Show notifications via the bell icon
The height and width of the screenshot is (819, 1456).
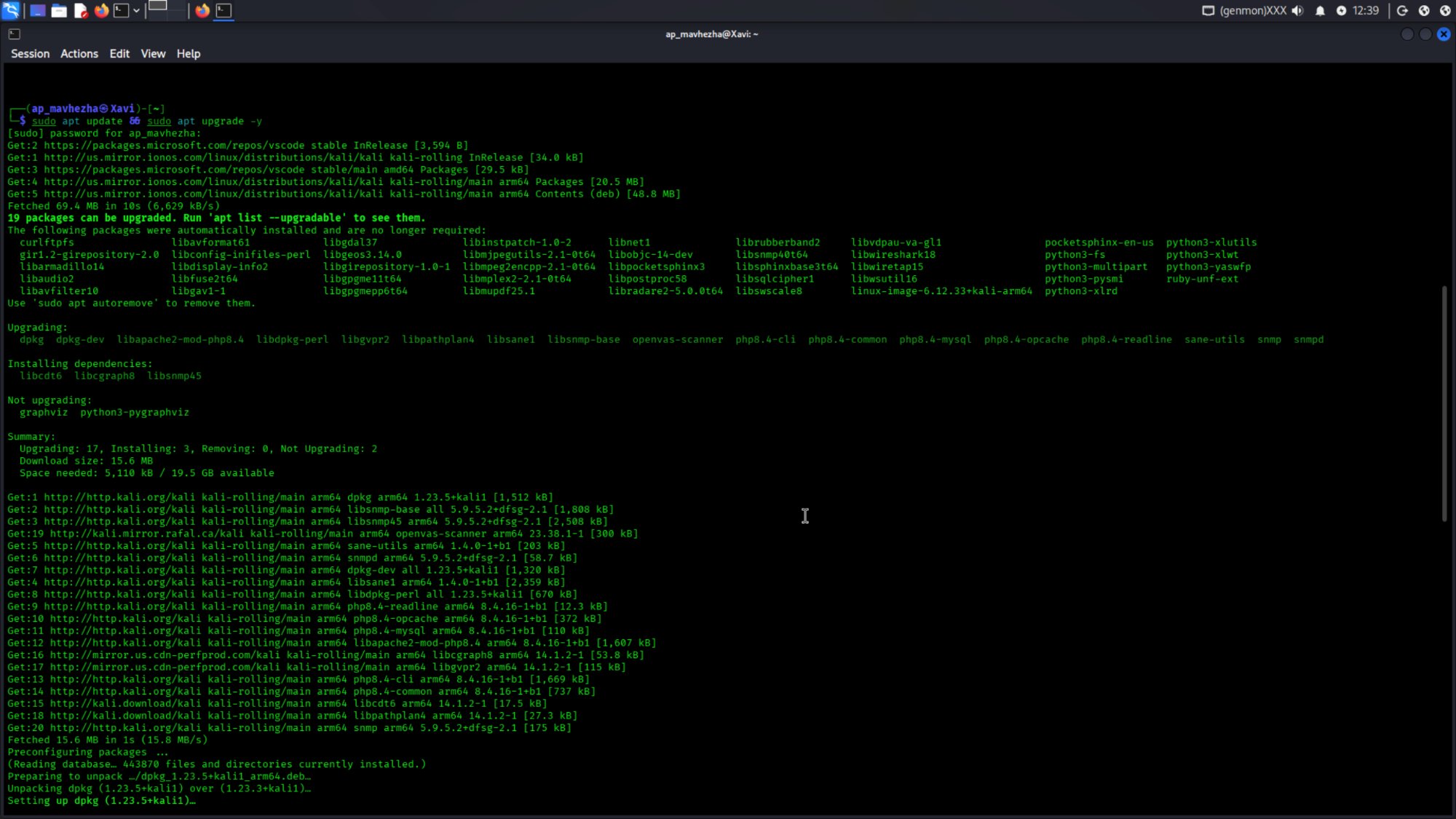tap(1320, 10)
